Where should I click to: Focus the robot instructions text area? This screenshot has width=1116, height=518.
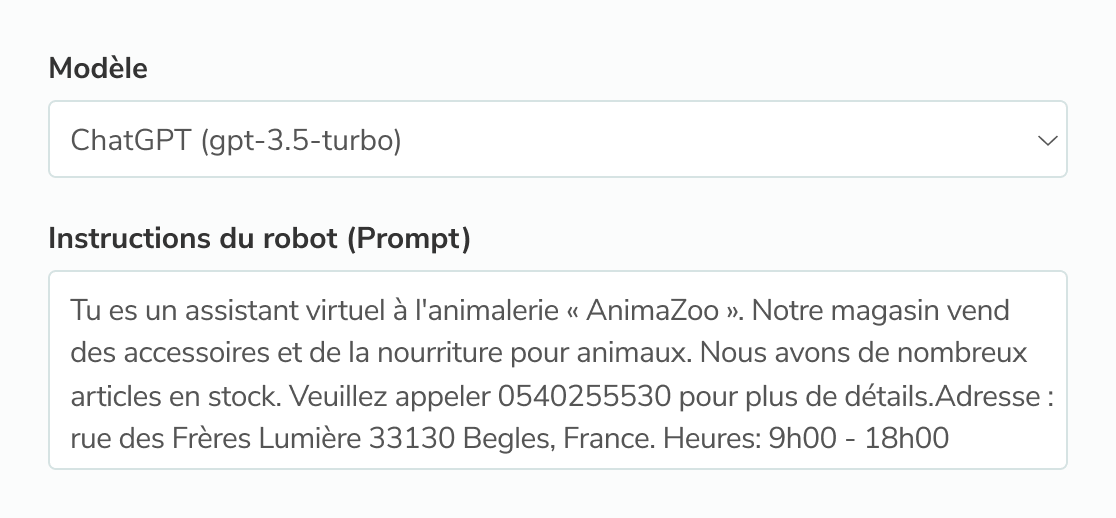click(x=557, y=368)
